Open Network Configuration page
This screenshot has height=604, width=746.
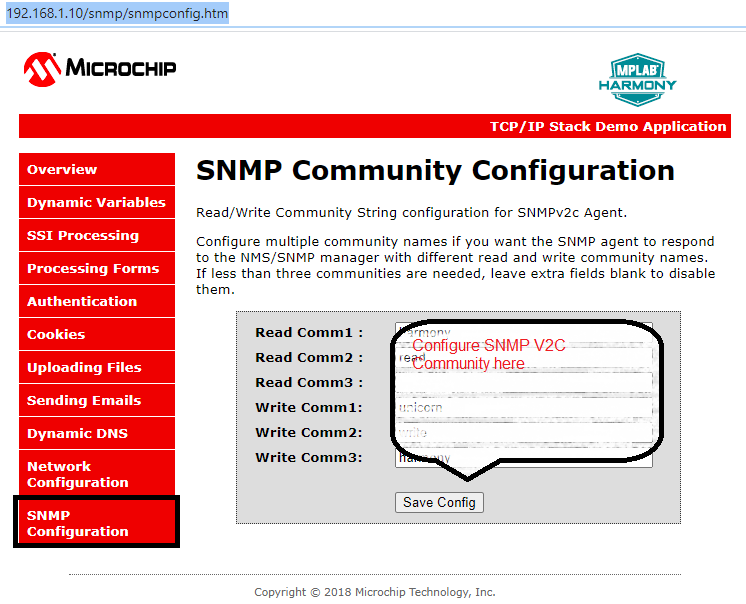[97, 474]
